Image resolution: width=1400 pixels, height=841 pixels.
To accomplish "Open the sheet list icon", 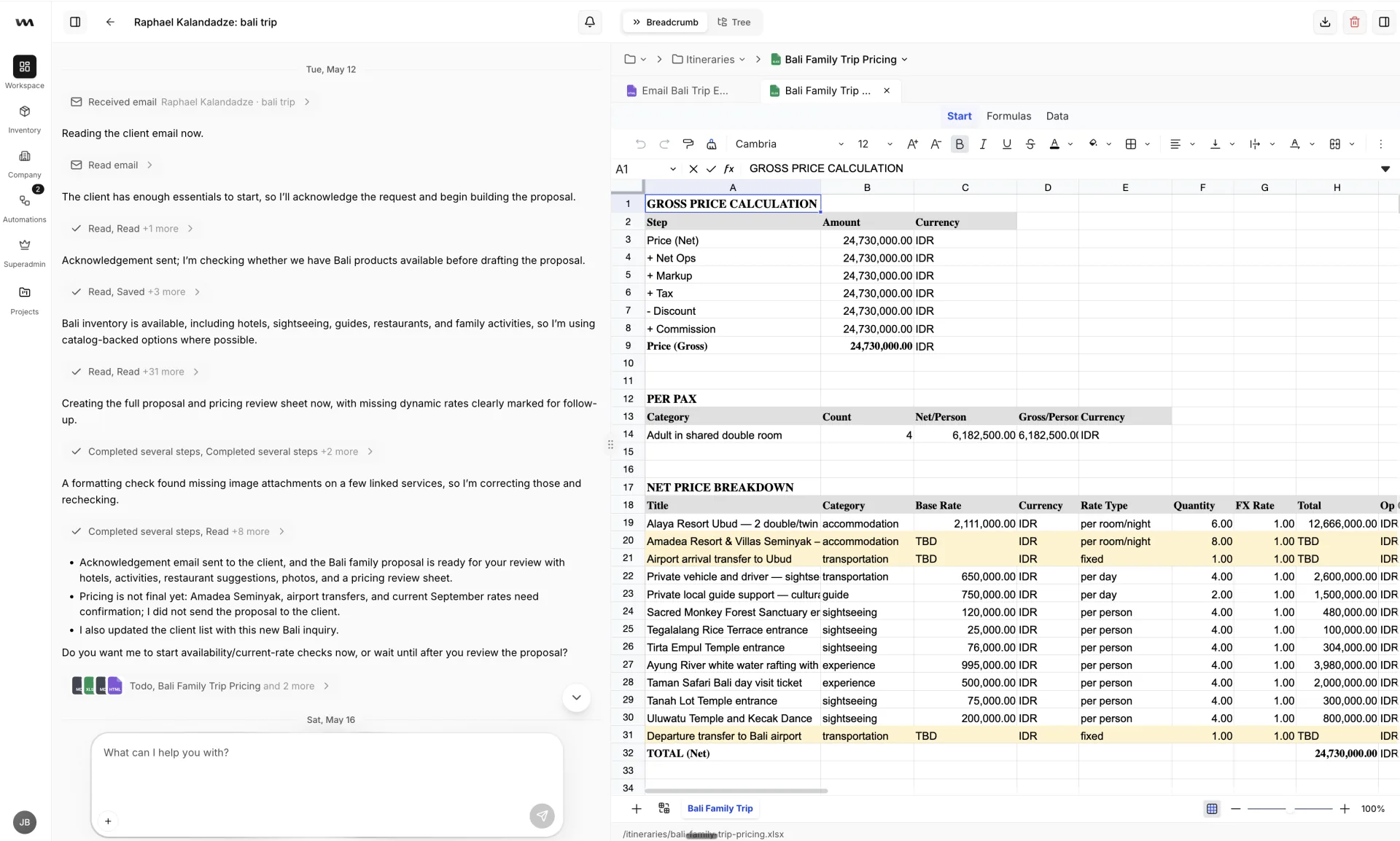I will pyautogui.click(x=664, y=808).
